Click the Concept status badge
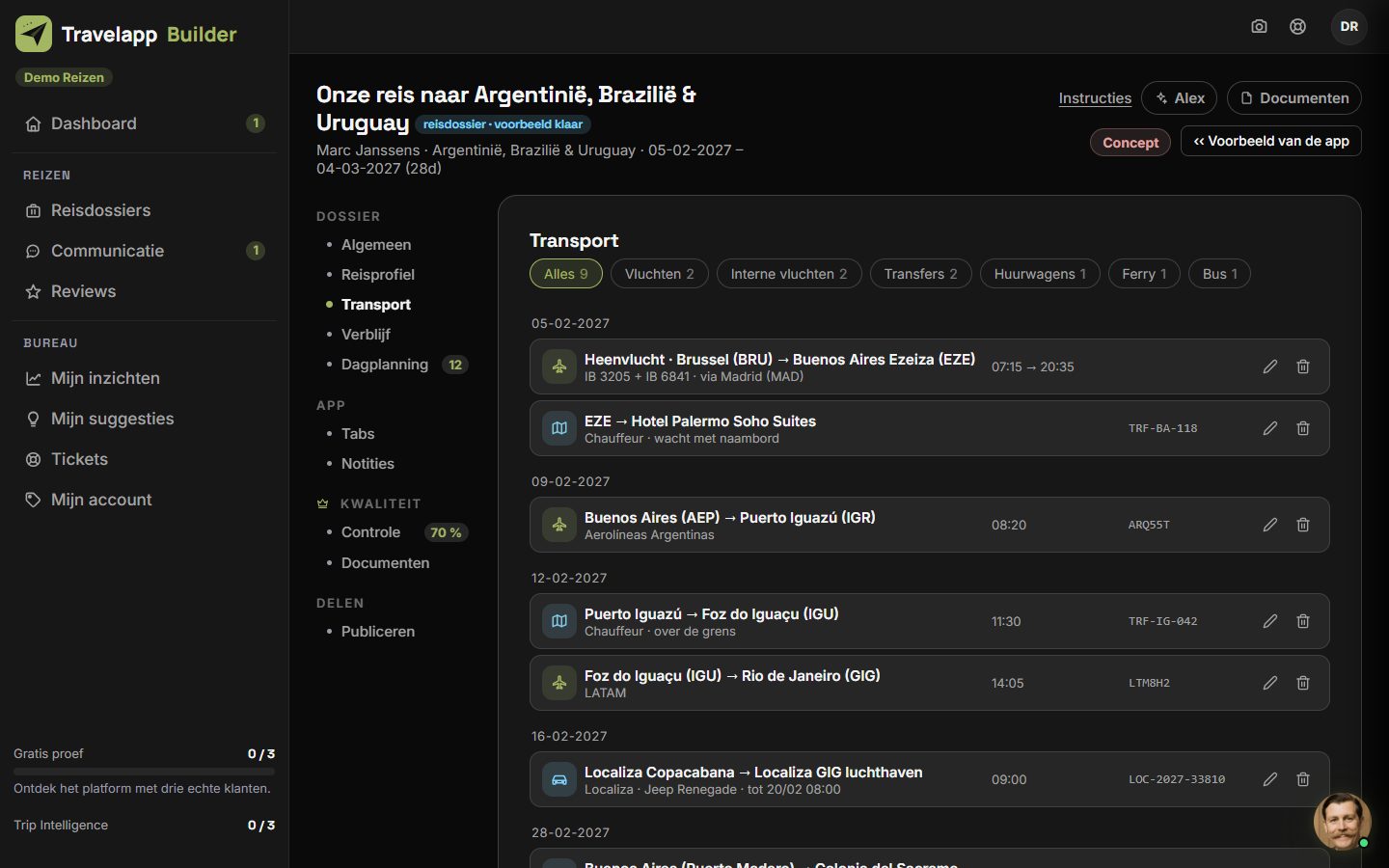1389x868 pixels. pos(1130,143)
